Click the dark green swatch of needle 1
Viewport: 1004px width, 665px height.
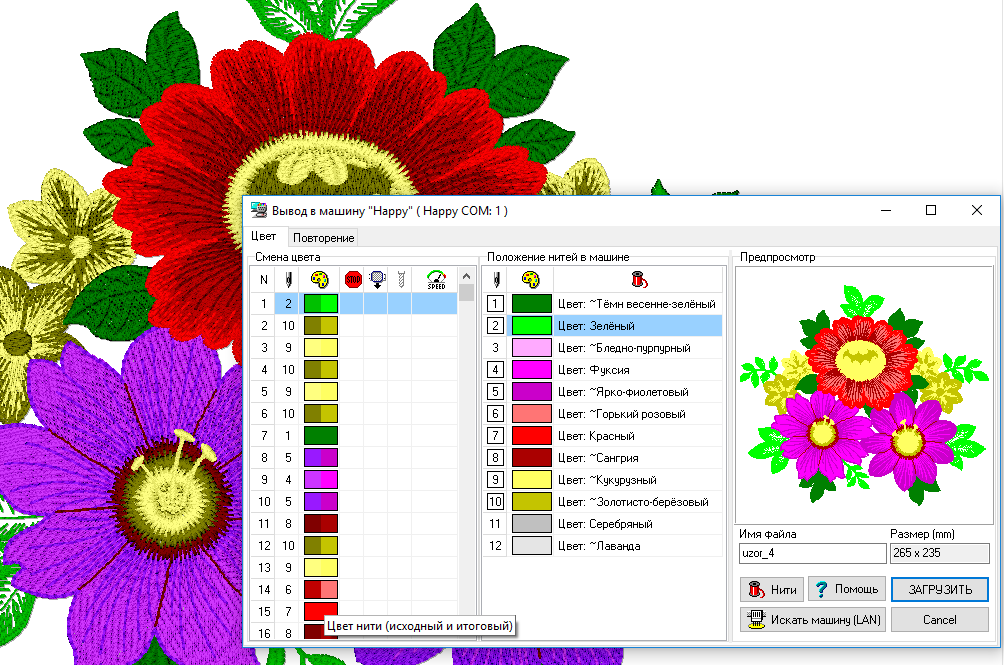[531, 304]
